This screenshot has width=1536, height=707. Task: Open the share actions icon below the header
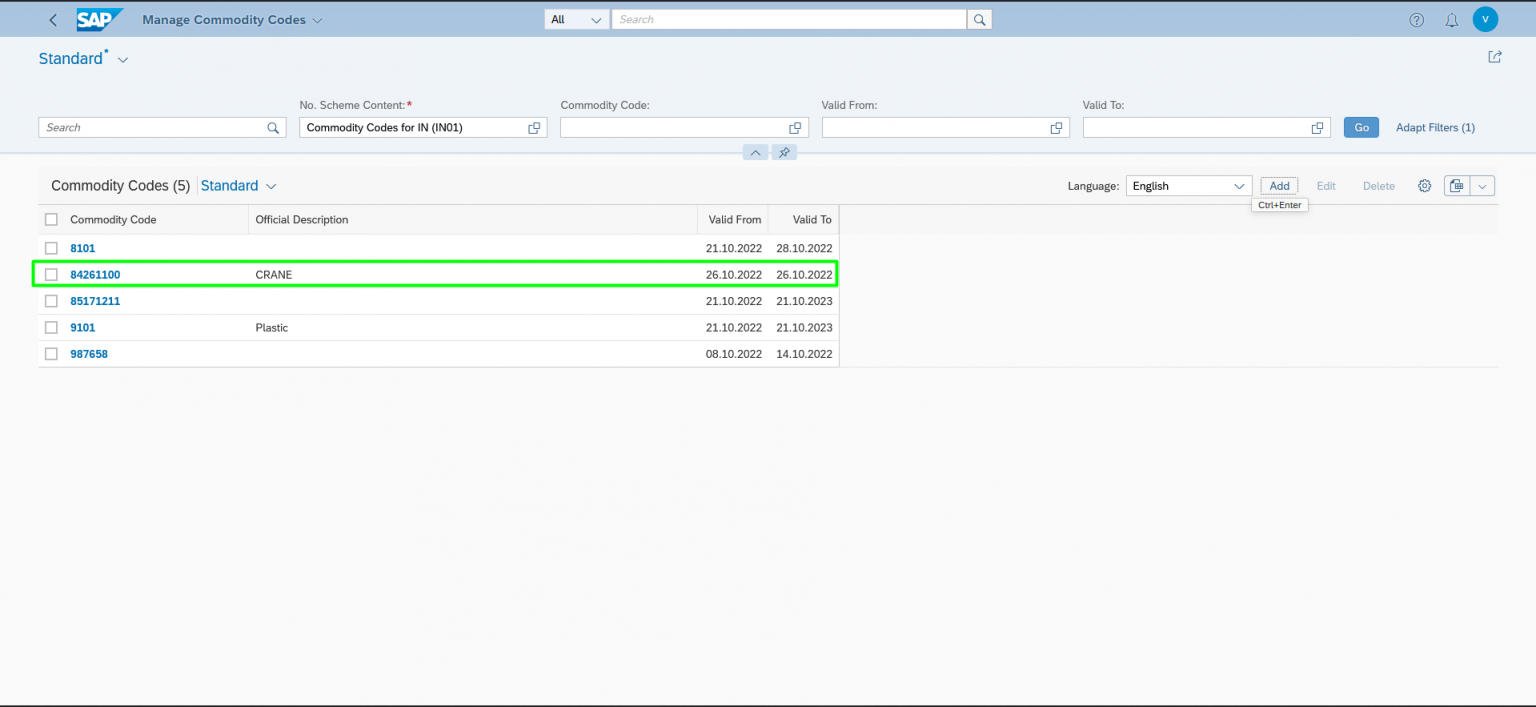tap(1494, 57)
